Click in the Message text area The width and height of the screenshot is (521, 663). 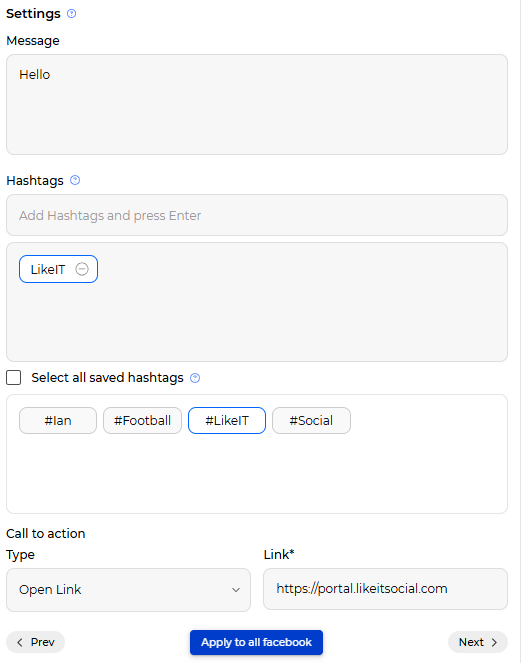click(257, 104)
